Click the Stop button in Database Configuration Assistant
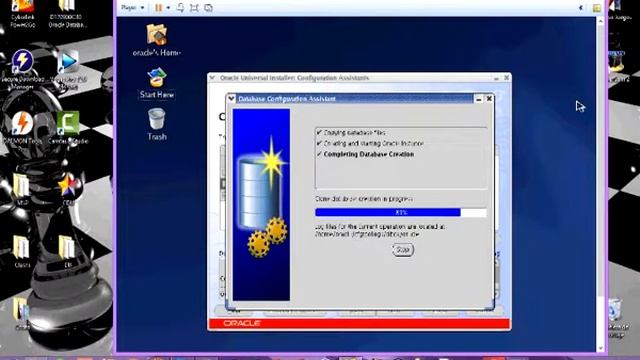This screenshot has height=360, width=640. pyautogui.click(x=402, y=250)
